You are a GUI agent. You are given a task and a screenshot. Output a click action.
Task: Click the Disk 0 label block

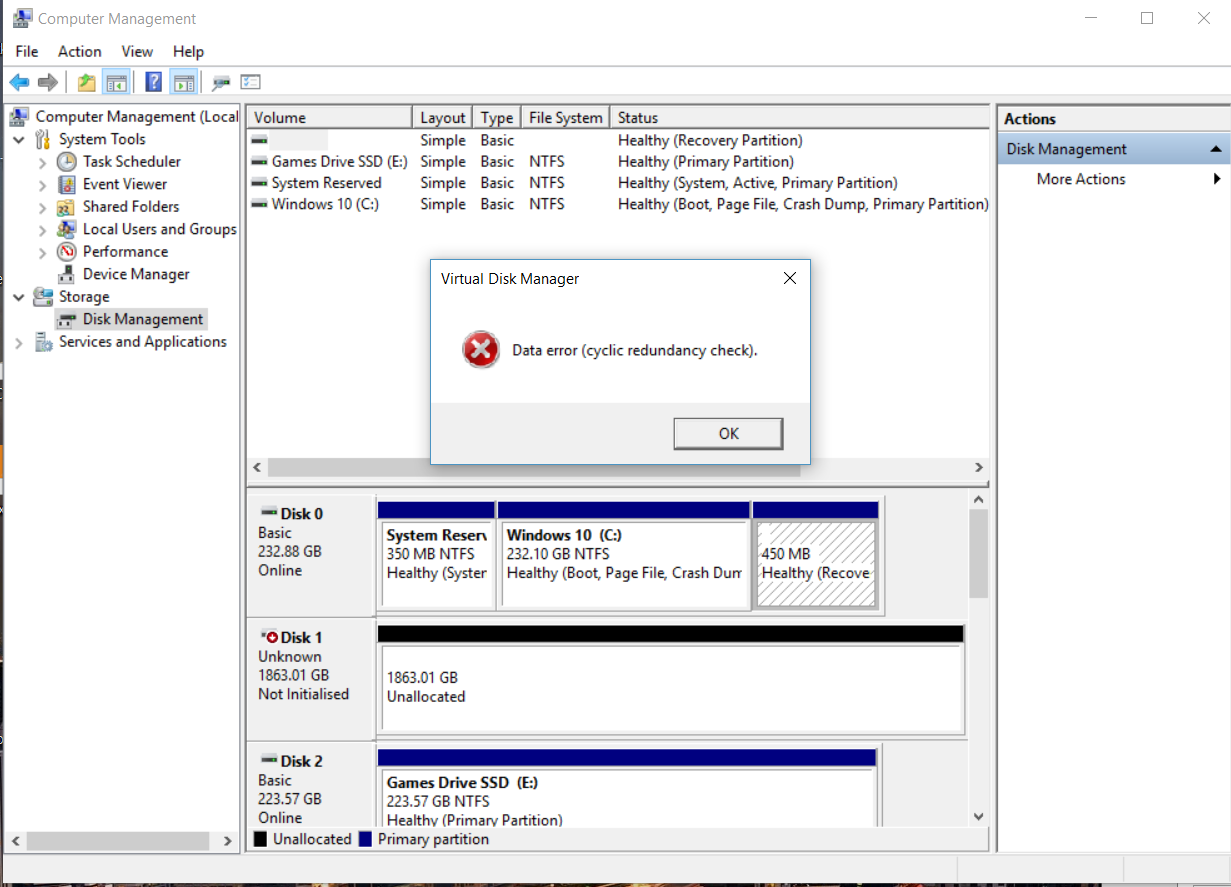310,555
